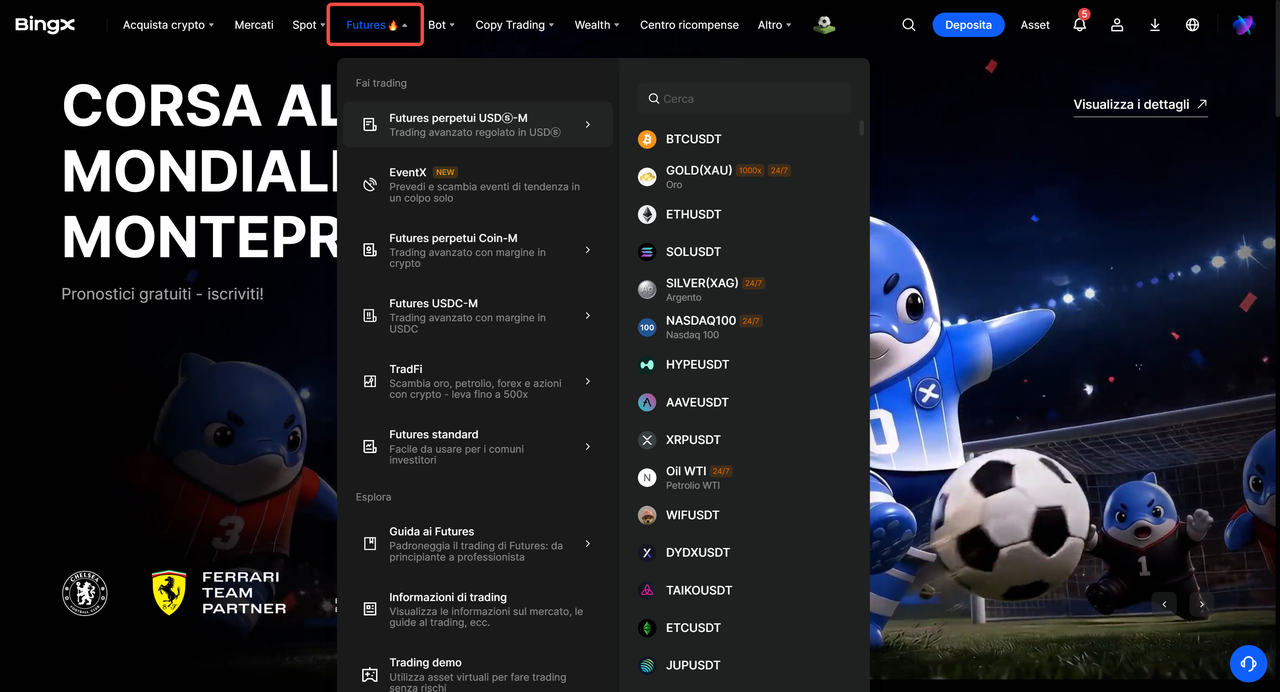The image size is (1280, 692).
Task: Open Wealth dropdown menu
Action: click(x=597, y=25)
